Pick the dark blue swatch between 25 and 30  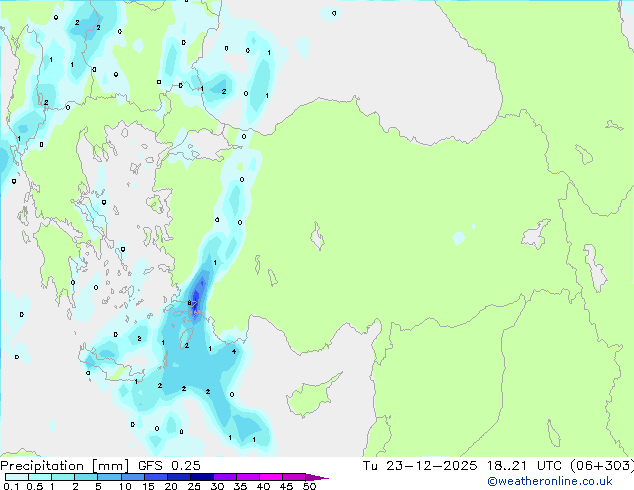point(202,477)
